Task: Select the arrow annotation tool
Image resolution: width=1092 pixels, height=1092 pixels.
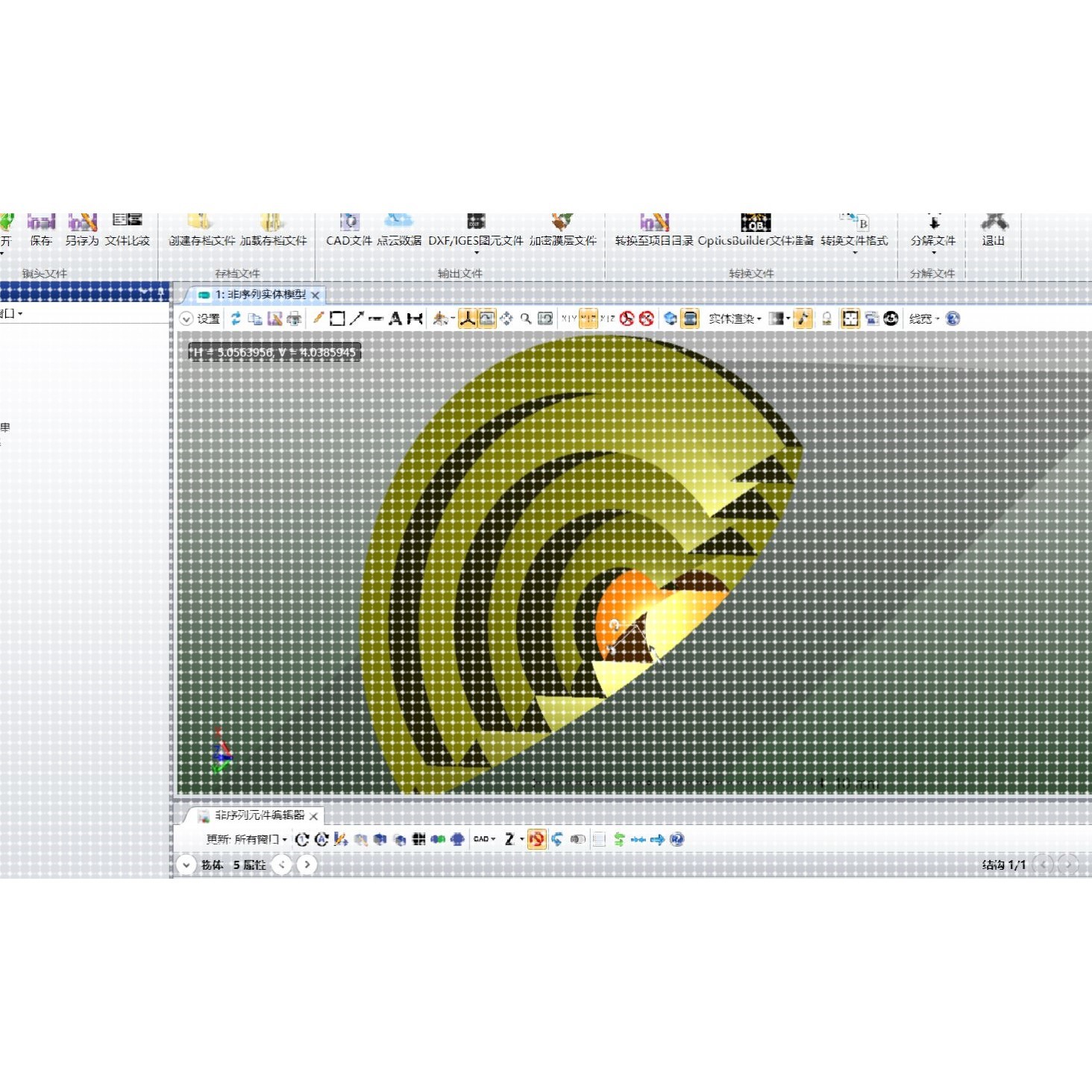Action: [357, 318]
